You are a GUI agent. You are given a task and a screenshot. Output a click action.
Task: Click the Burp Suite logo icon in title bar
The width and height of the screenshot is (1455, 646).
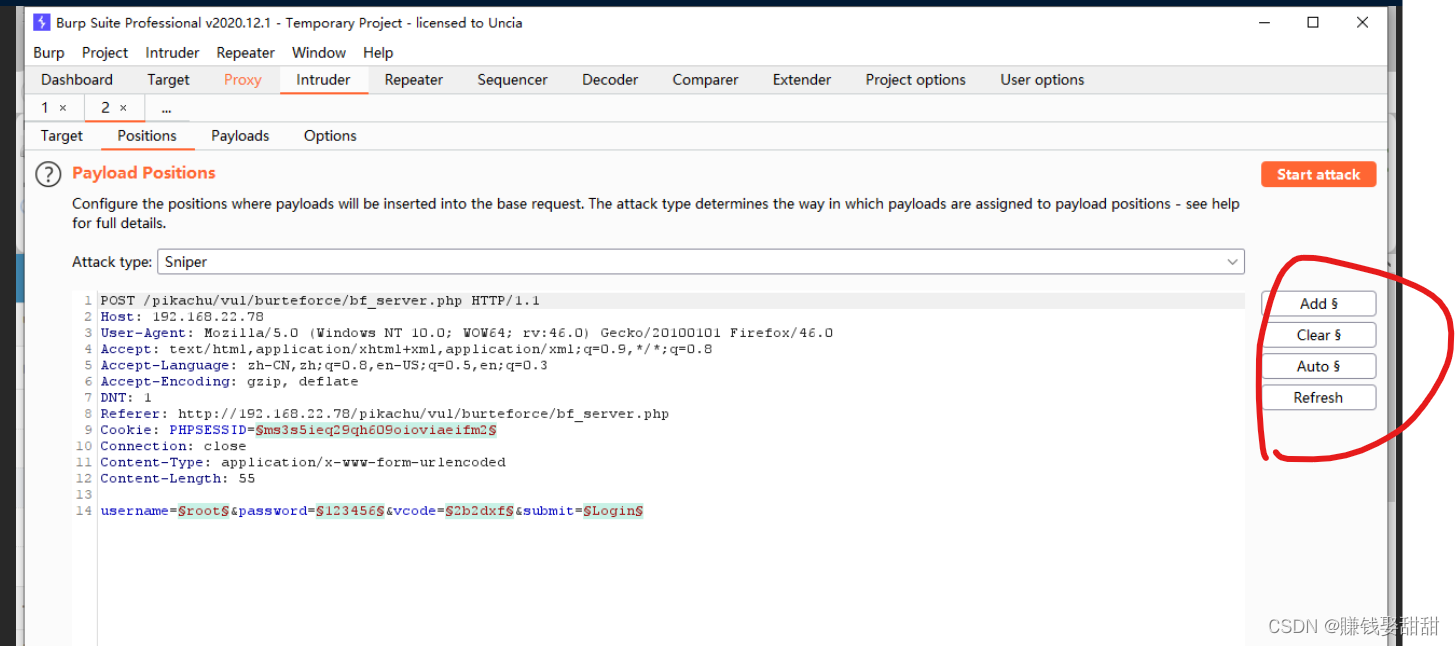41,22
